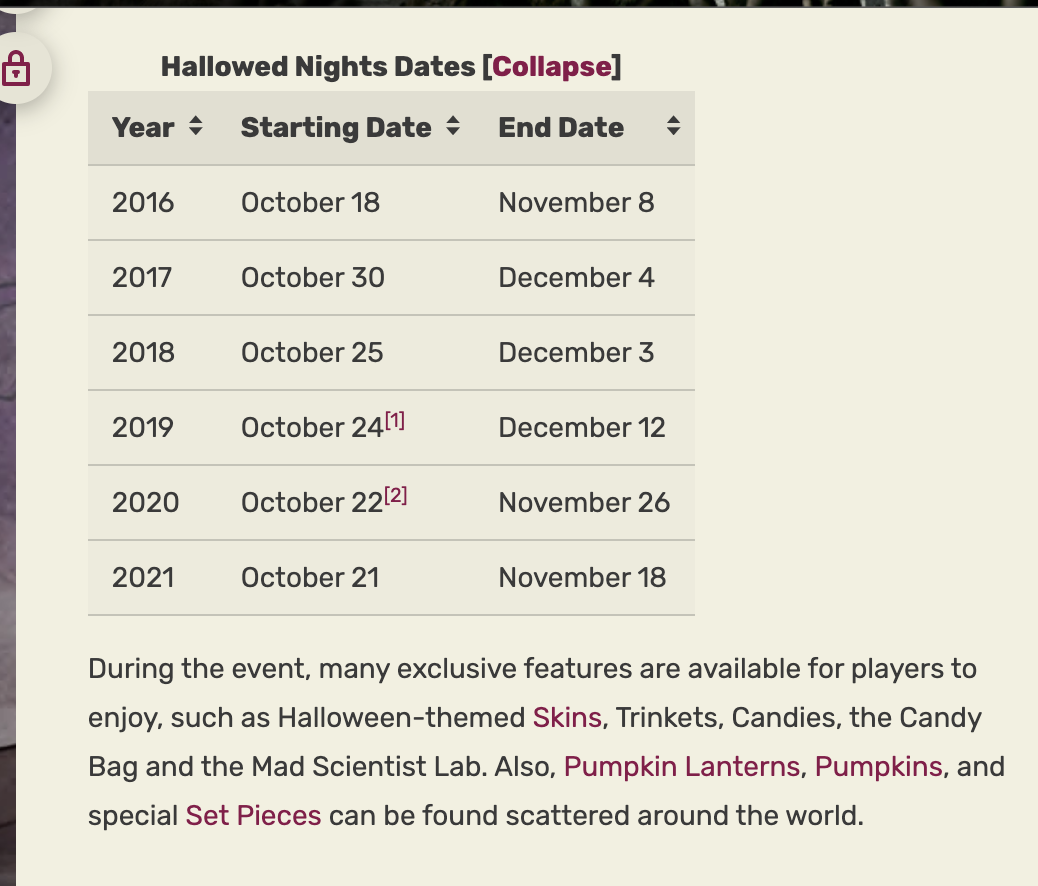1038x886 pixels.
Task: Open footnote reference [1] next to October 24
Action: click(x=394, y=421)
